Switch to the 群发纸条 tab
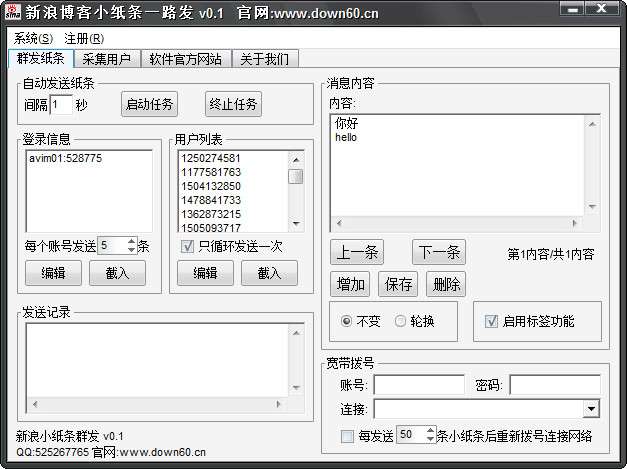Image resolution: width=627 pixels, height=469 pixels. (x=41, y=58)
